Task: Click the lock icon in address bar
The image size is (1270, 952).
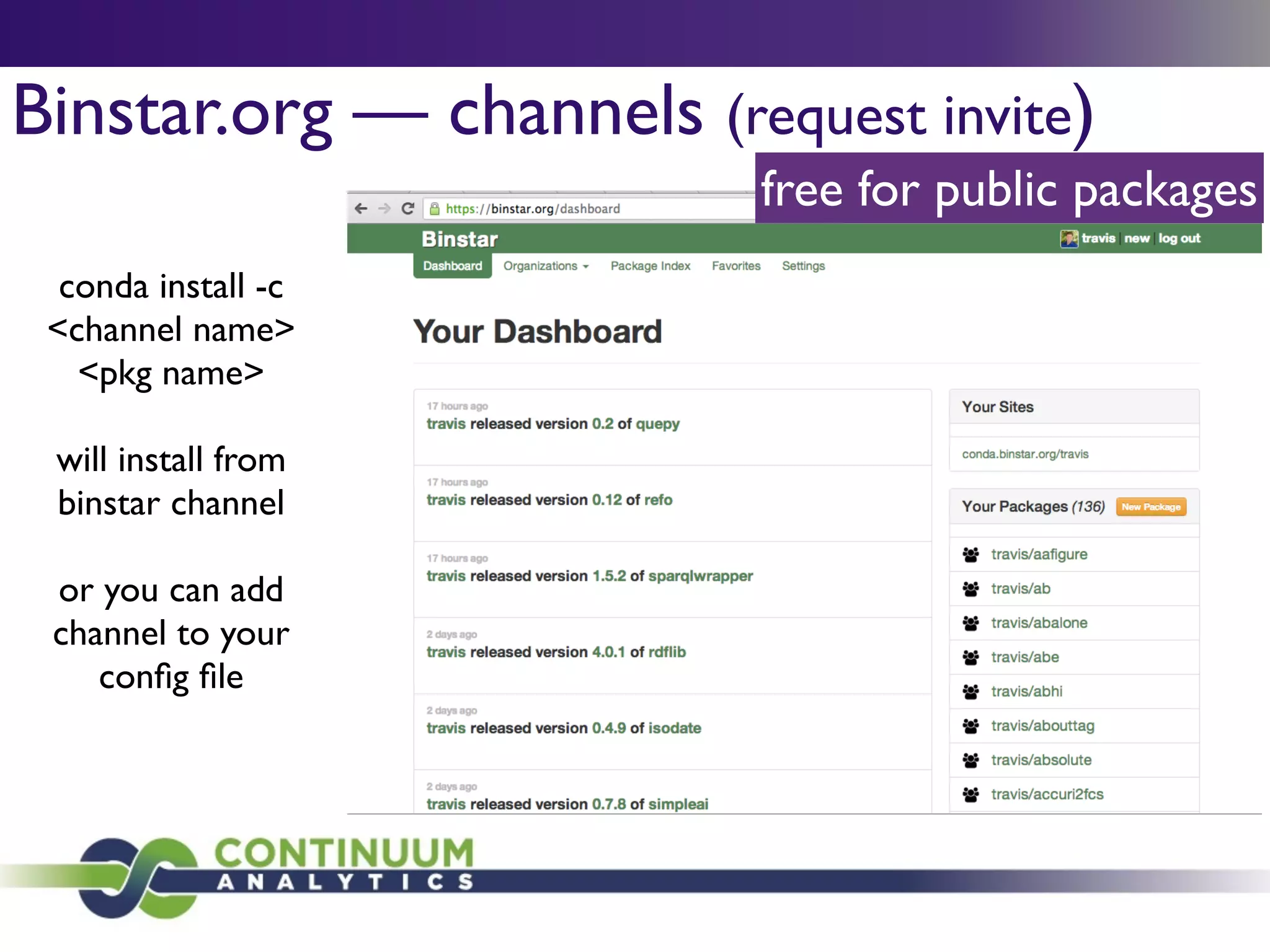Action: (435, 209)
